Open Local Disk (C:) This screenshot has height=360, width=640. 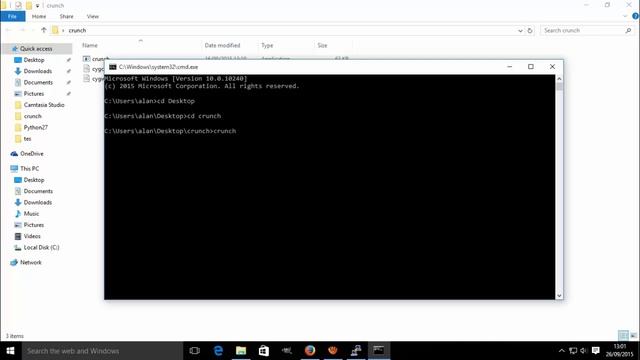tap(41, 247)
